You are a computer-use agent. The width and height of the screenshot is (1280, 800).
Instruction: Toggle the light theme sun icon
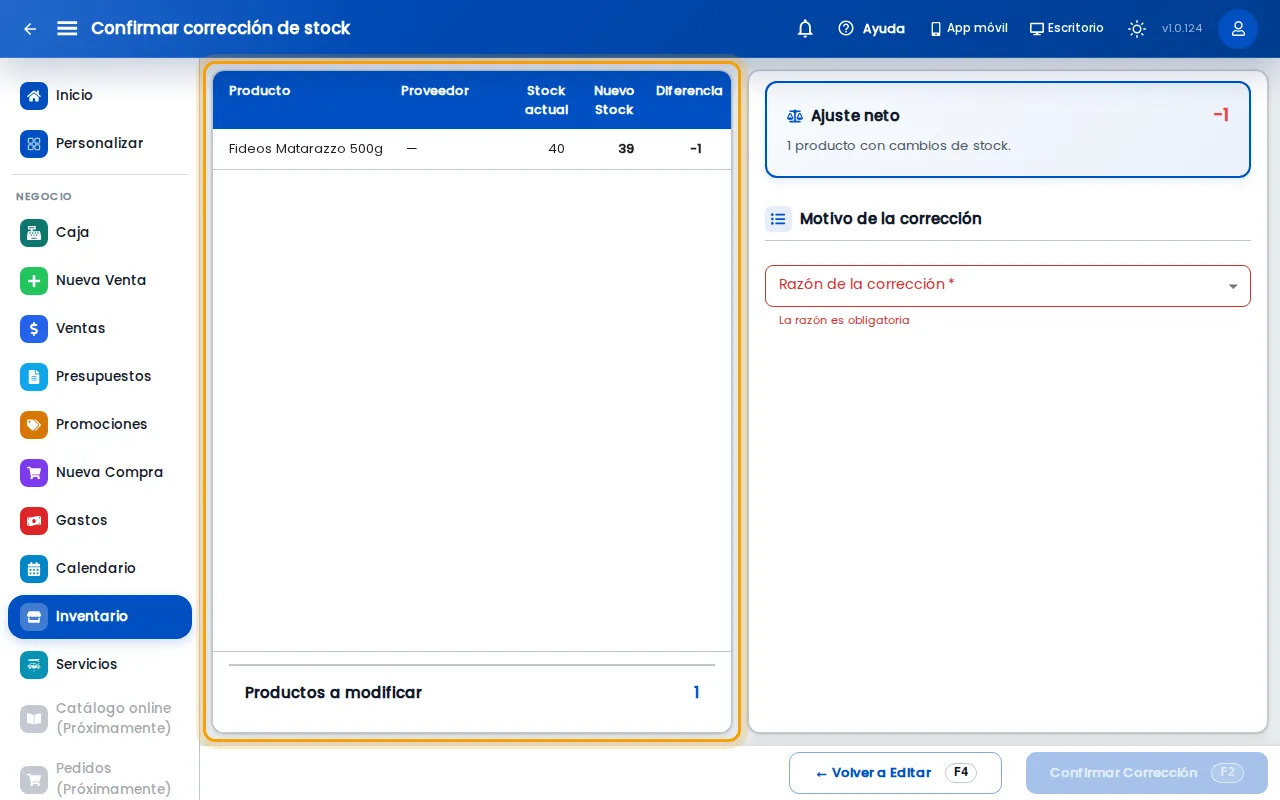pyautogui.click(x=1137, y=29)
